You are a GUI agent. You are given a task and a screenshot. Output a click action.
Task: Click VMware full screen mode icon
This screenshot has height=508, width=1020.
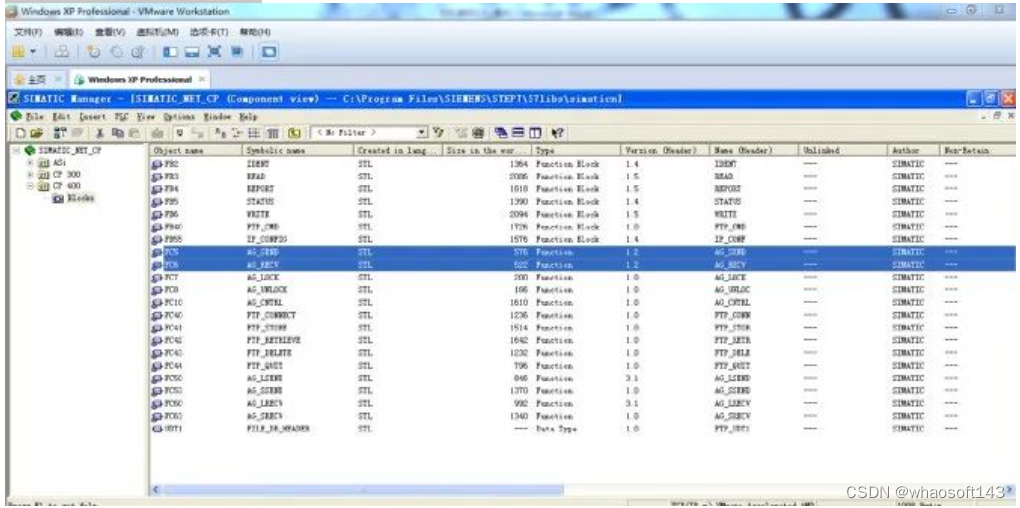click(x=213, y=52)
